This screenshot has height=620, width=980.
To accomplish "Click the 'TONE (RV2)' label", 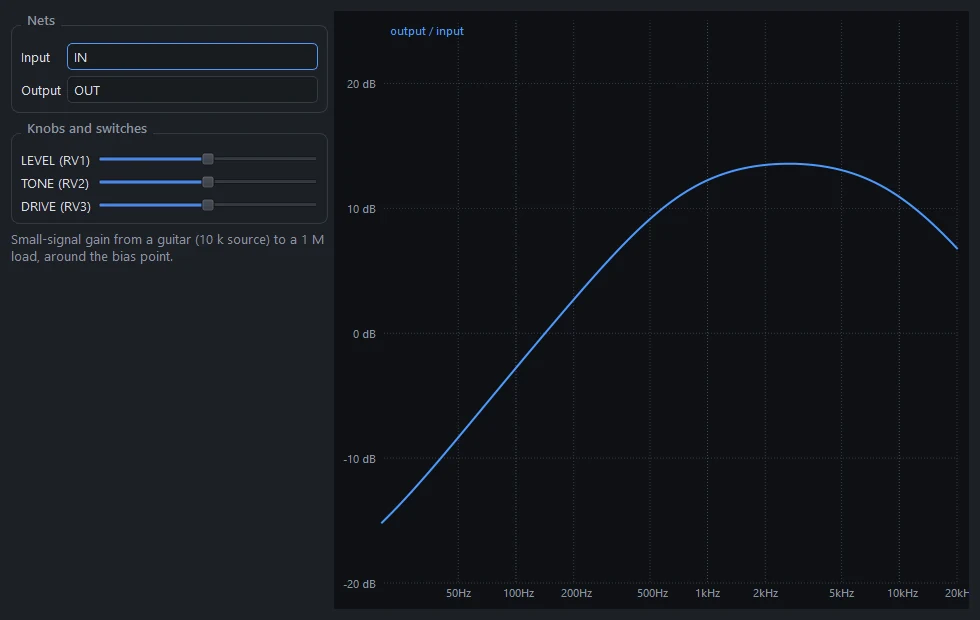I will pos(55,184).
